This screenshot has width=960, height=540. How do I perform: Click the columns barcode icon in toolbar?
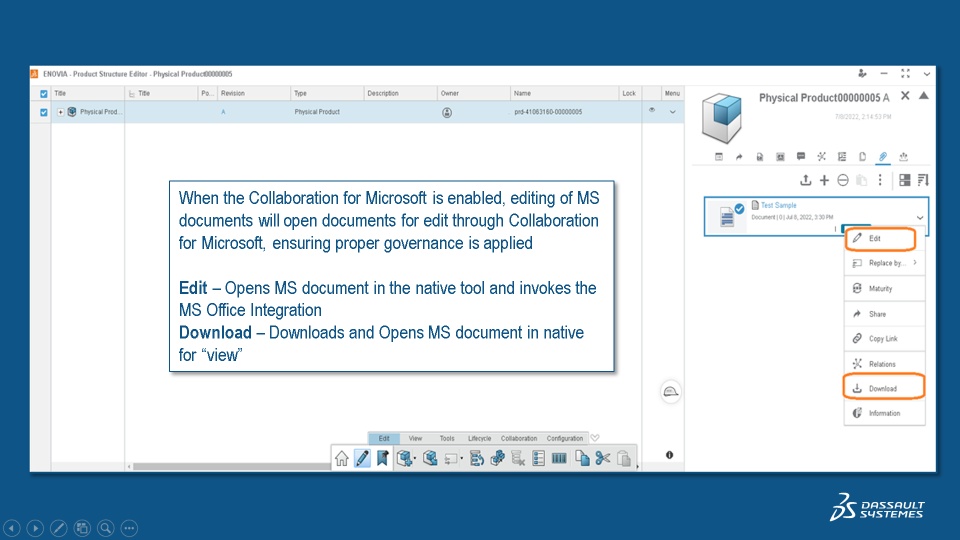(559, 458)
